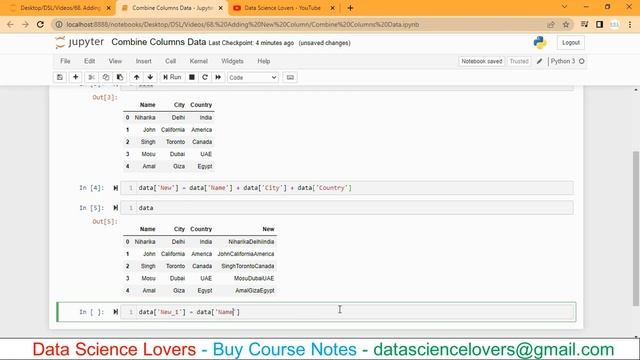Image resolution: width=640 pixels, height=360 pixels.
Task: Open the File menu
Action: point(65,61)
